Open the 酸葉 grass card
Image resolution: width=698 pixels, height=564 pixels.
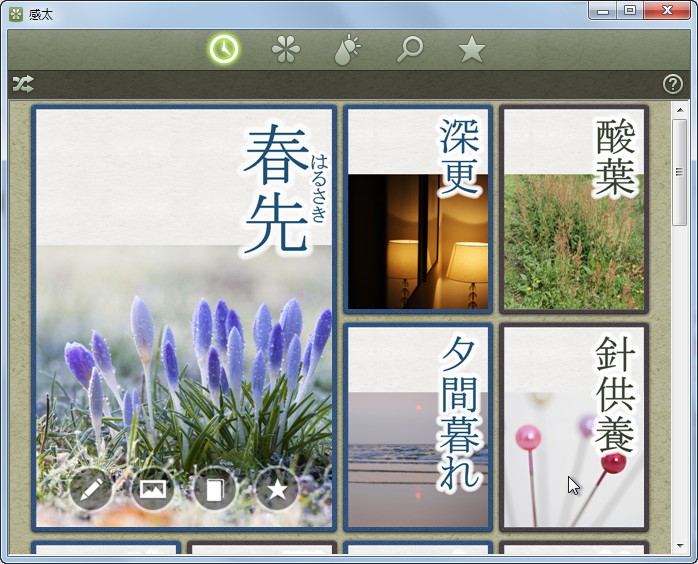click(x=574, y=209)
